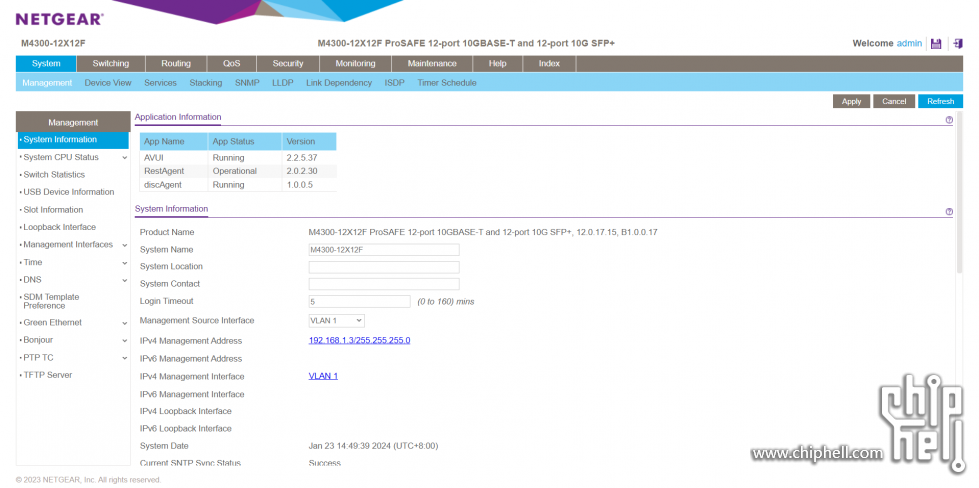Image resolution: width=979 pixels, height=488 pixels.
Task: Click the page vertical scrollbar
Action: pos(960,193)
